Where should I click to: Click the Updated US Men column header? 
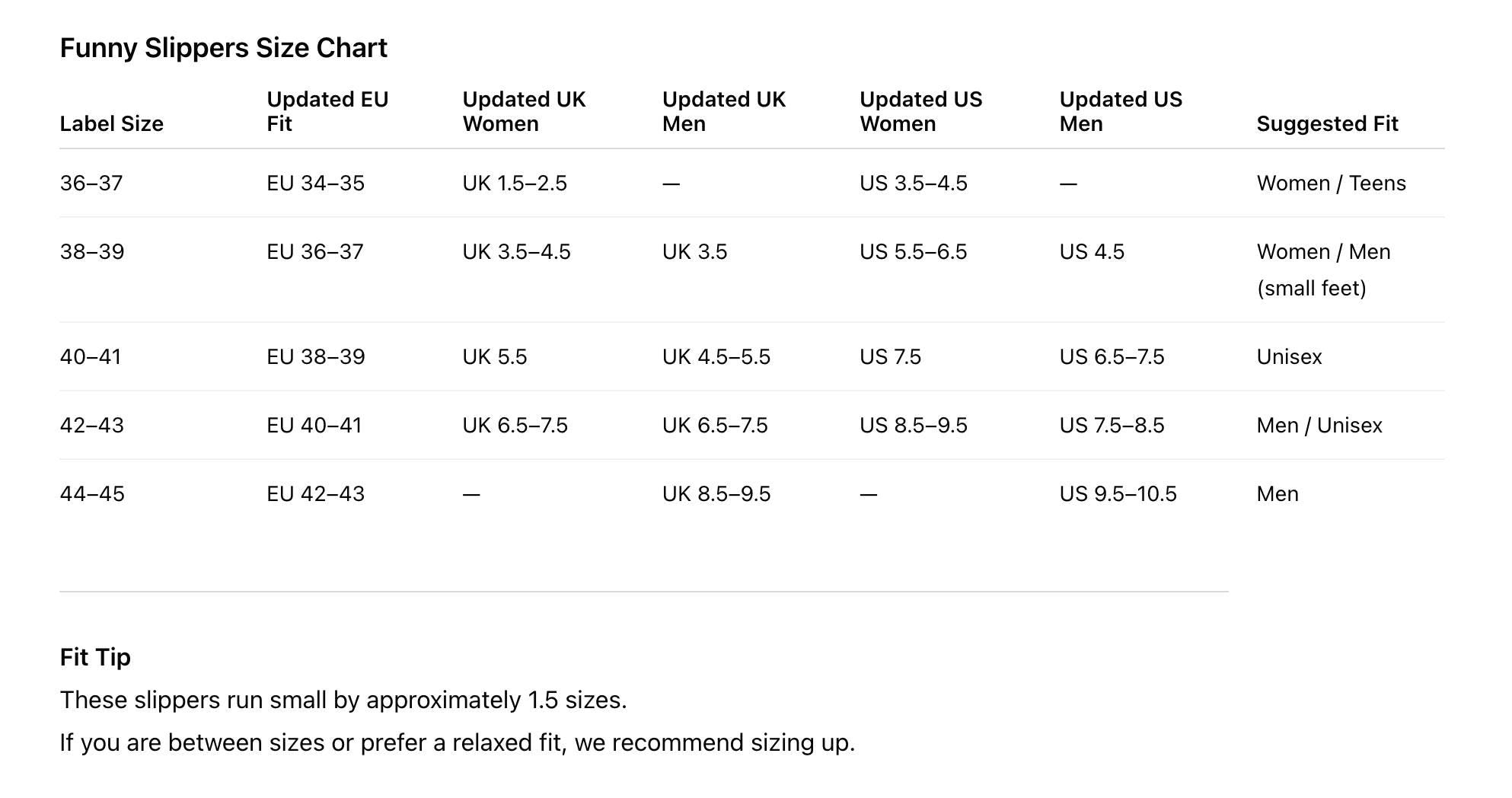1120,111
